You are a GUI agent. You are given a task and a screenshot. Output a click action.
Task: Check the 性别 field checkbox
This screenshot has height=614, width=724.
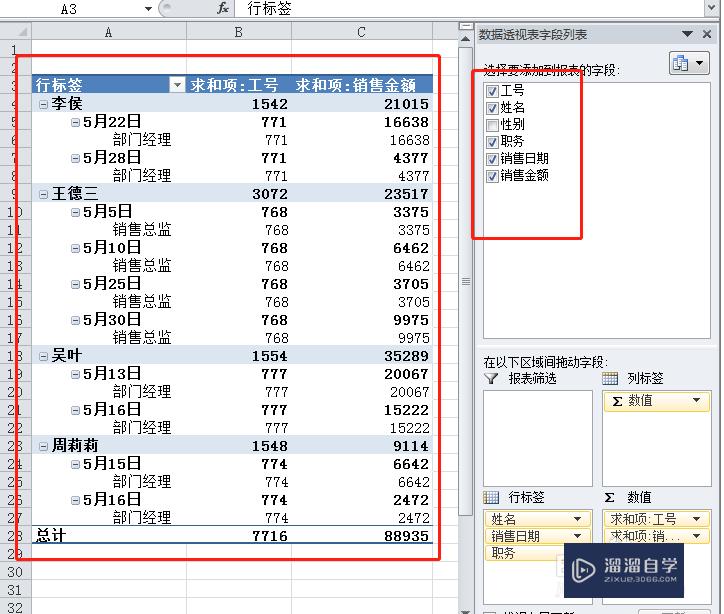click(492, 125)
